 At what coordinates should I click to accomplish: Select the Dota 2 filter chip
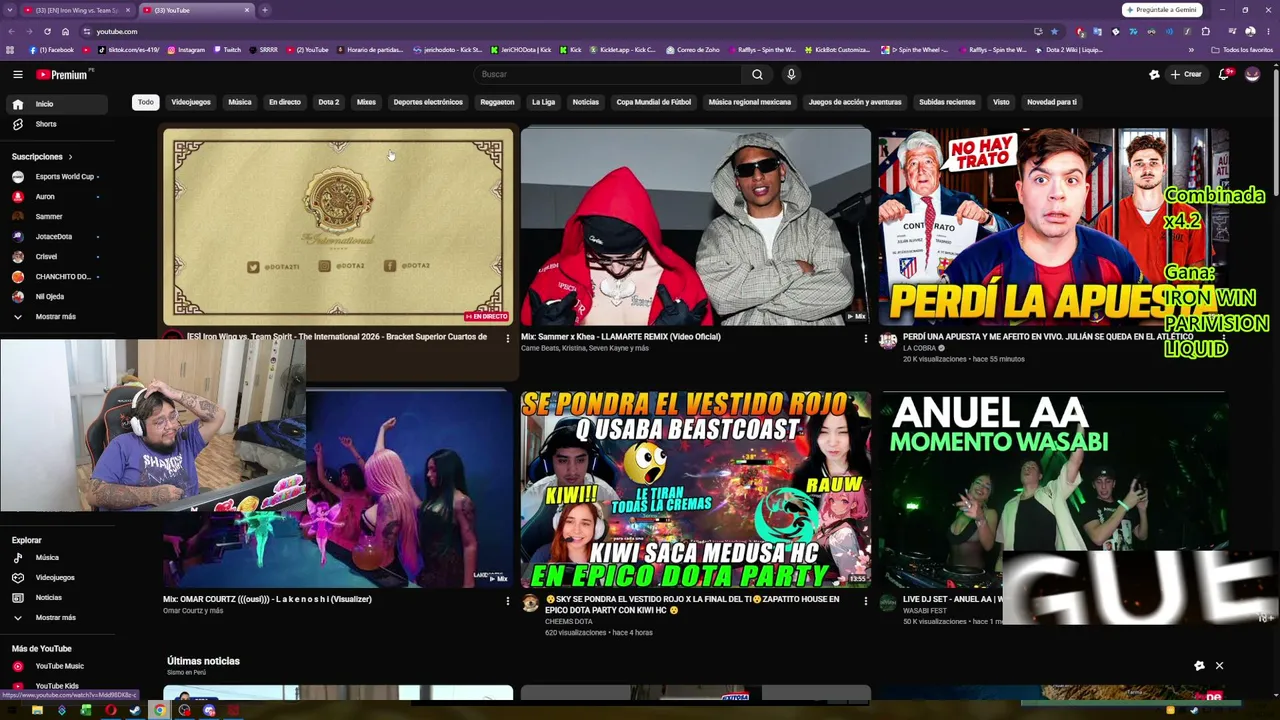click(329, 102)
